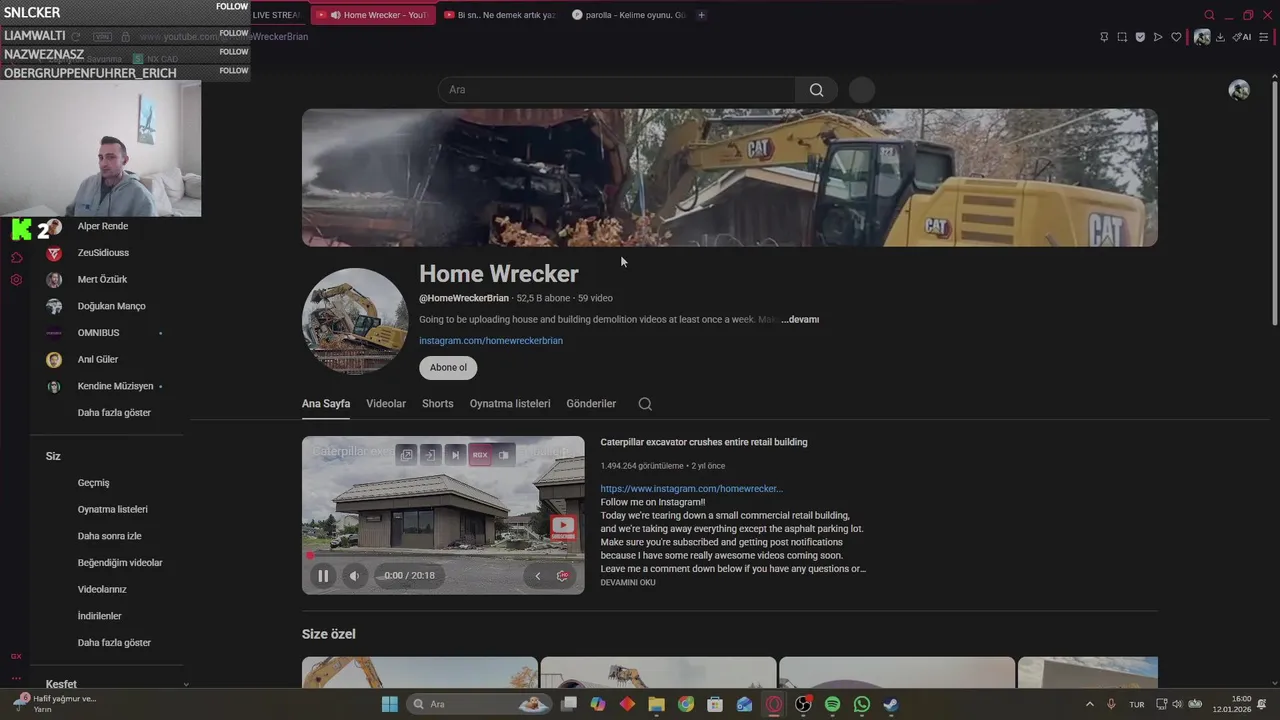Open Instagram link in video description
Viewport: 1280px width, 720px height.
pyautogui.click(x=692, y=489)
